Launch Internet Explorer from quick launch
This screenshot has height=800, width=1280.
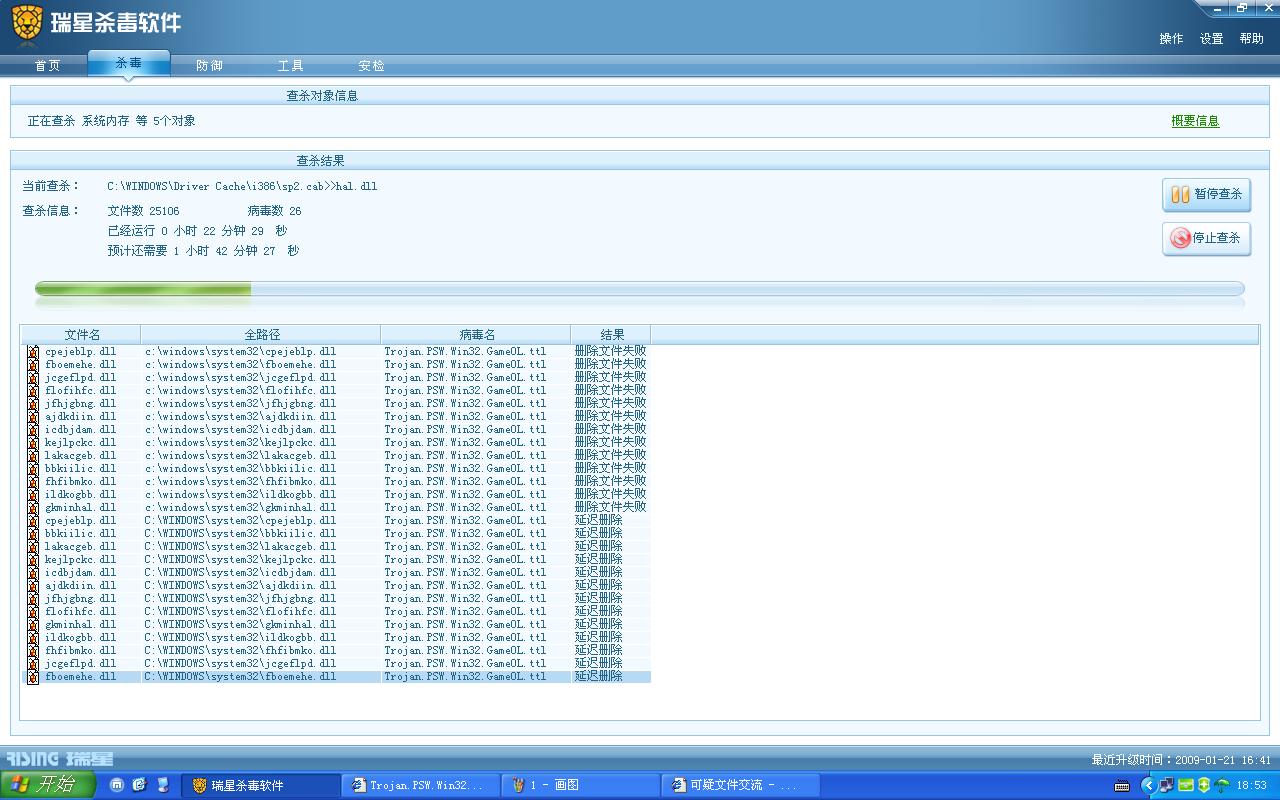(x=139, y=785)
